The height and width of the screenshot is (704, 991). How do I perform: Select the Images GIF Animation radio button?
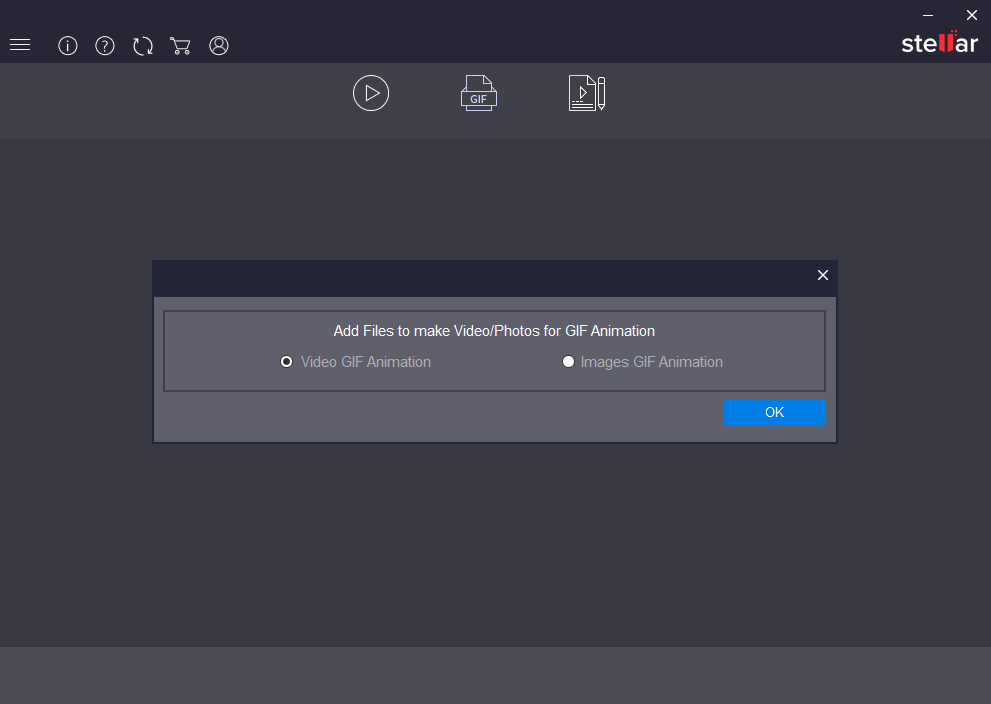(x=569, y=362)
